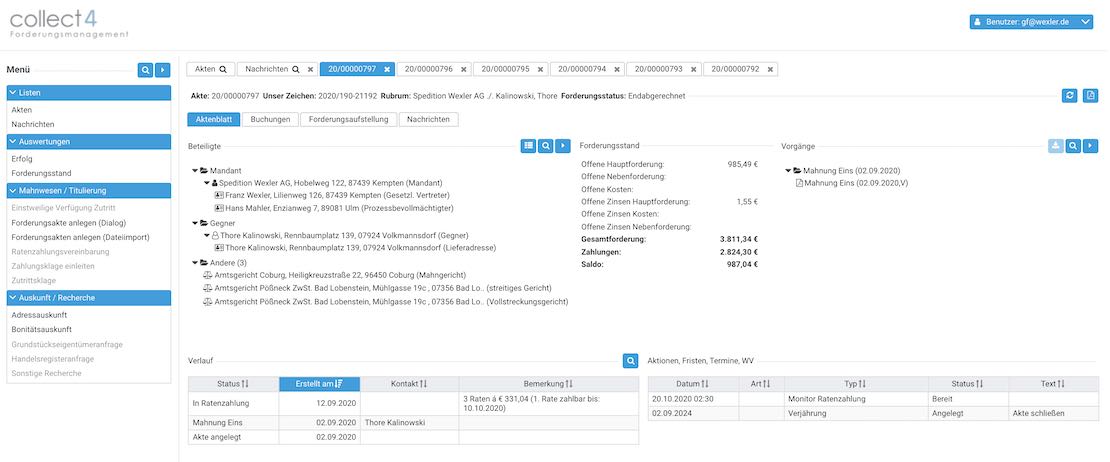Viewport: 1110px width, 462px height.
Task: Switch to the Buchungen tab
Action: pyautogui.click(x=270, y=119)
